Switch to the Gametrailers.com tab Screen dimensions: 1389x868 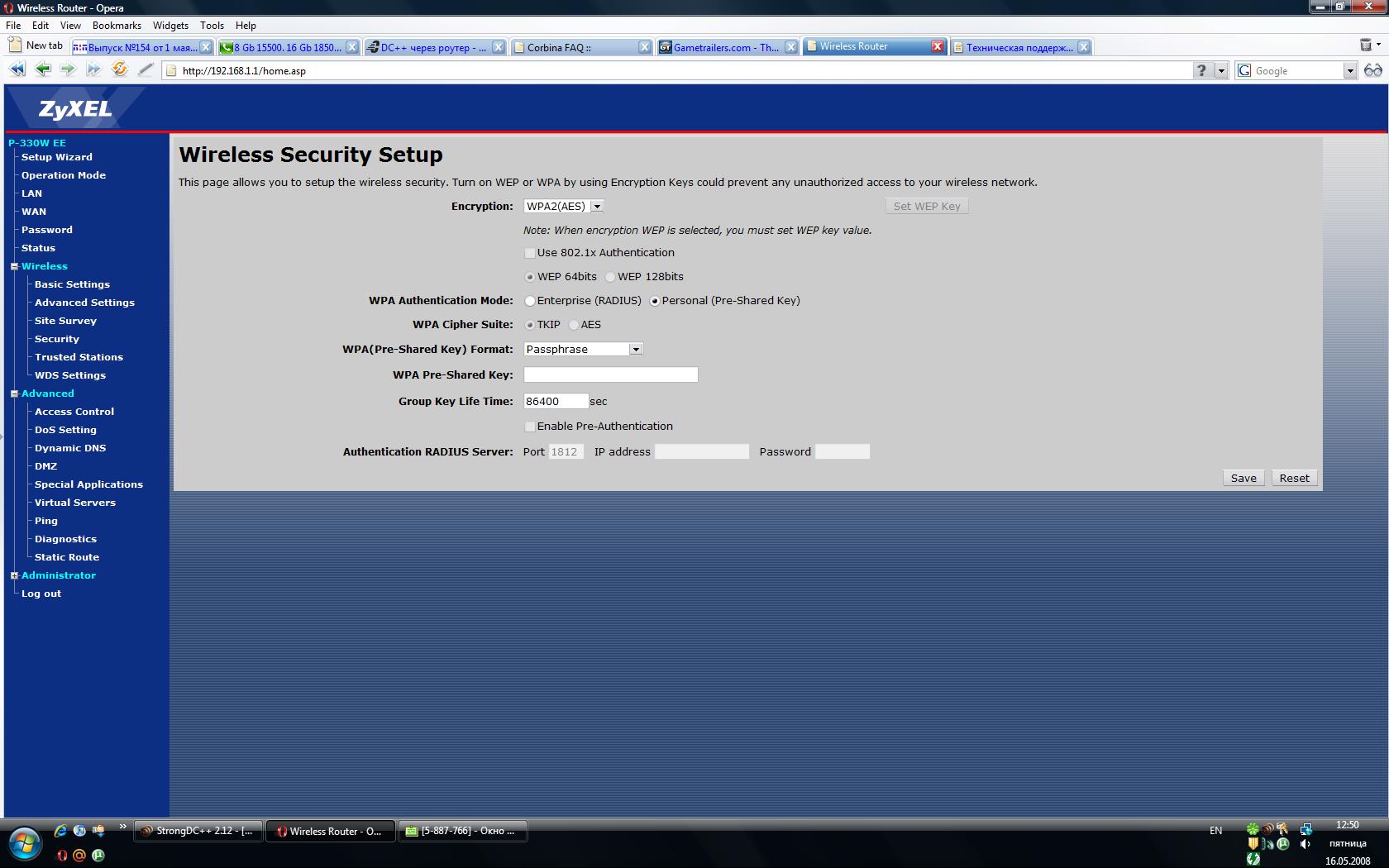[728, 47]
